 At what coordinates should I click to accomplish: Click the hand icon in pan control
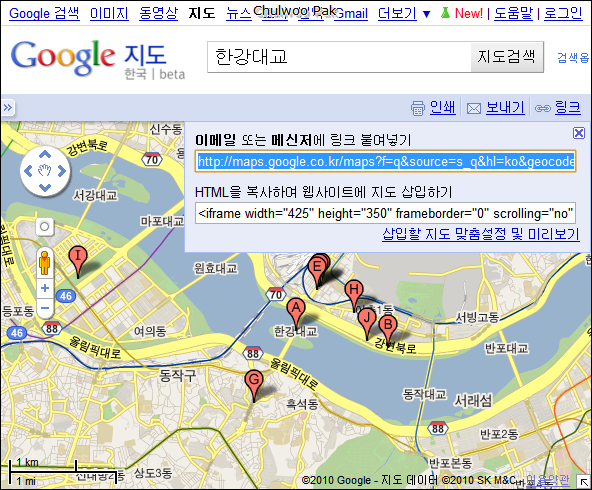(x=45, y=171)
